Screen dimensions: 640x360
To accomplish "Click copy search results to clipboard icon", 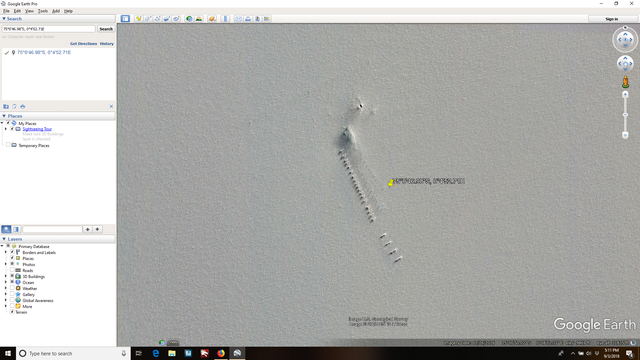I will coord(14,107).
